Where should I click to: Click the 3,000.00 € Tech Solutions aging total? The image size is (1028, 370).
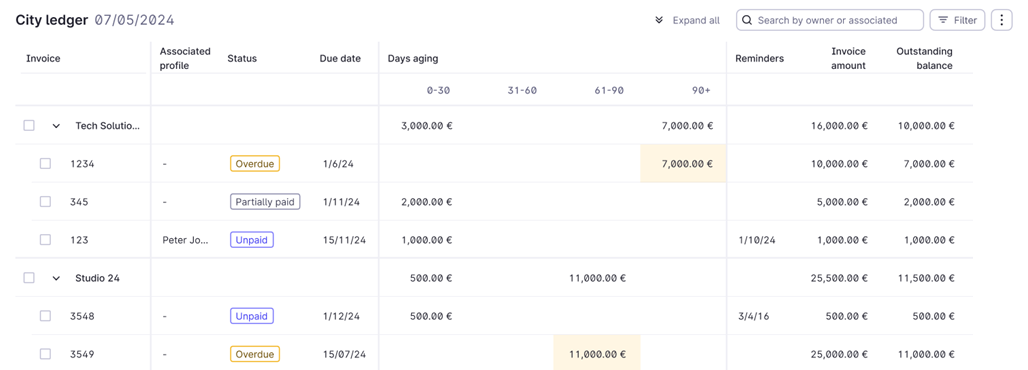pos(427,126)
